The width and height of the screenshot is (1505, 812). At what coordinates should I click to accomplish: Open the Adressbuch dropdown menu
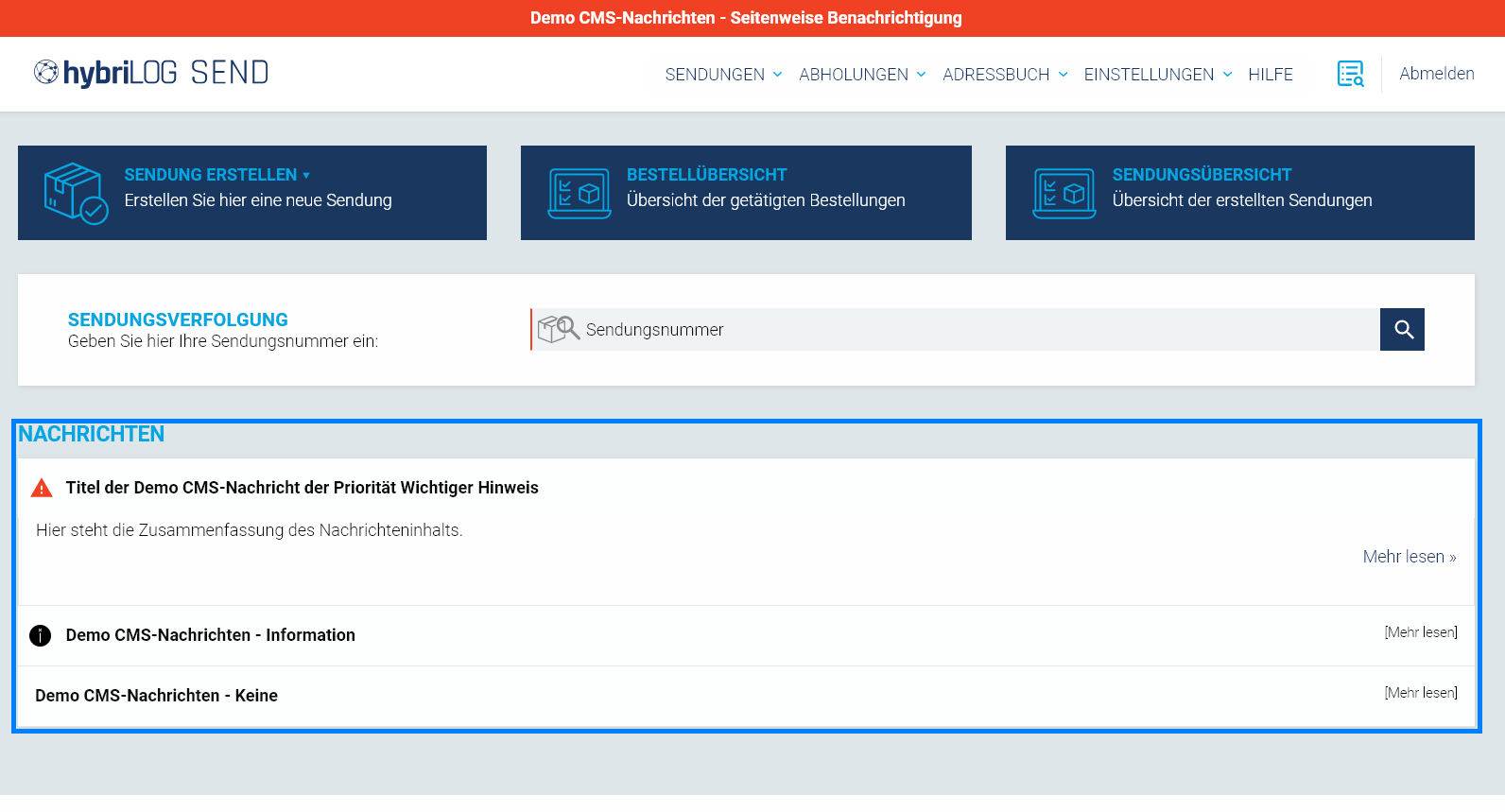click(1004, 75)
